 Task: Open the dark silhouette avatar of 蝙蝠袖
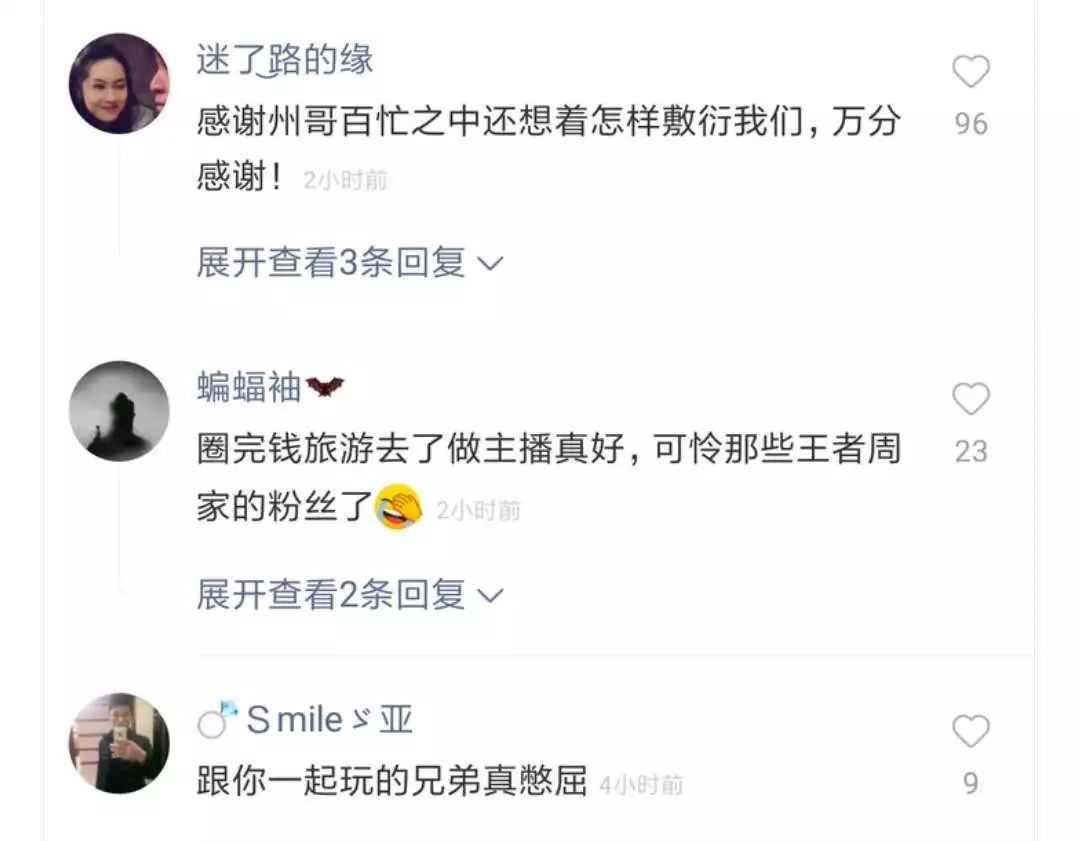pyautogui.click(x=120, y=411)
